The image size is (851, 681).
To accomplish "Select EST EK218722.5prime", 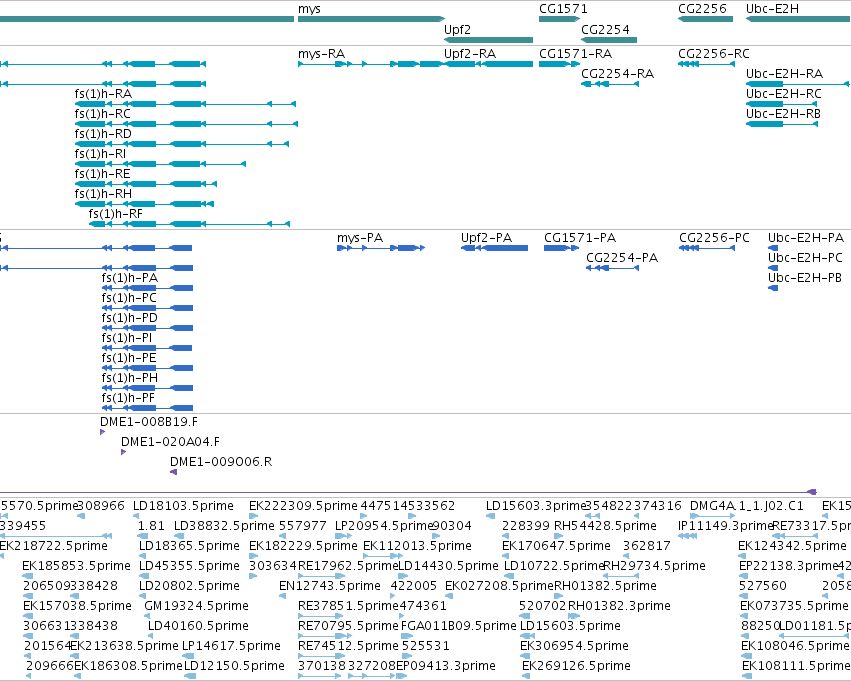I will click(x=2, y=556).
